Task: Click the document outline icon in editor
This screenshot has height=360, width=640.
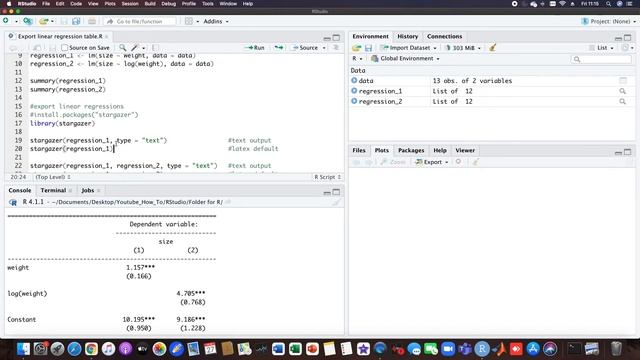Action: point(336,48)
